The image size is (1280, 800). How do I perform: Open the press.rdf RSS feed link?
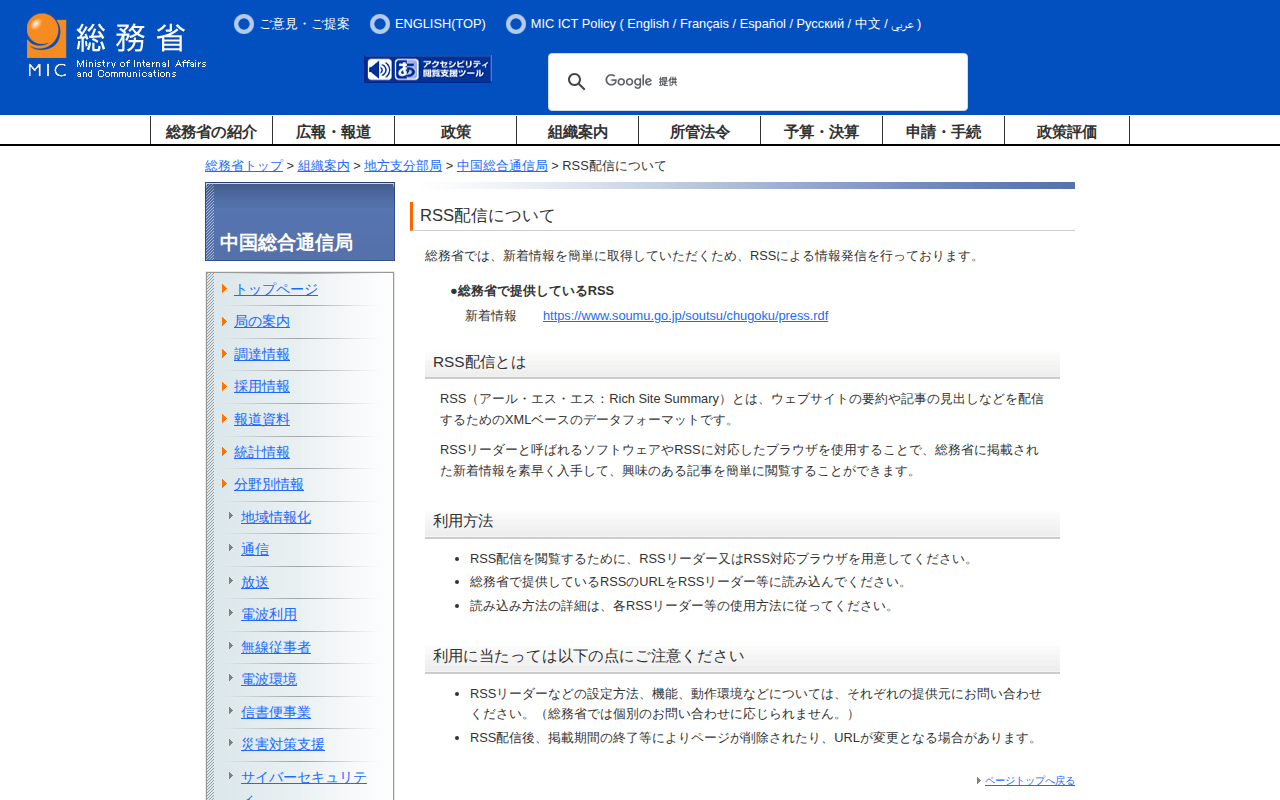pos(685,316)
